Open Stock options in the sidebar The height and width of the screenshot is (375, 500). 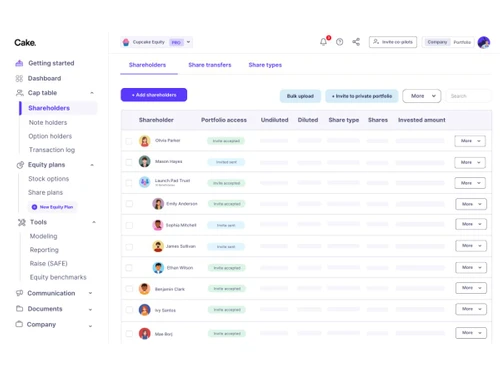pyautogui.click(x=49, y=179)
